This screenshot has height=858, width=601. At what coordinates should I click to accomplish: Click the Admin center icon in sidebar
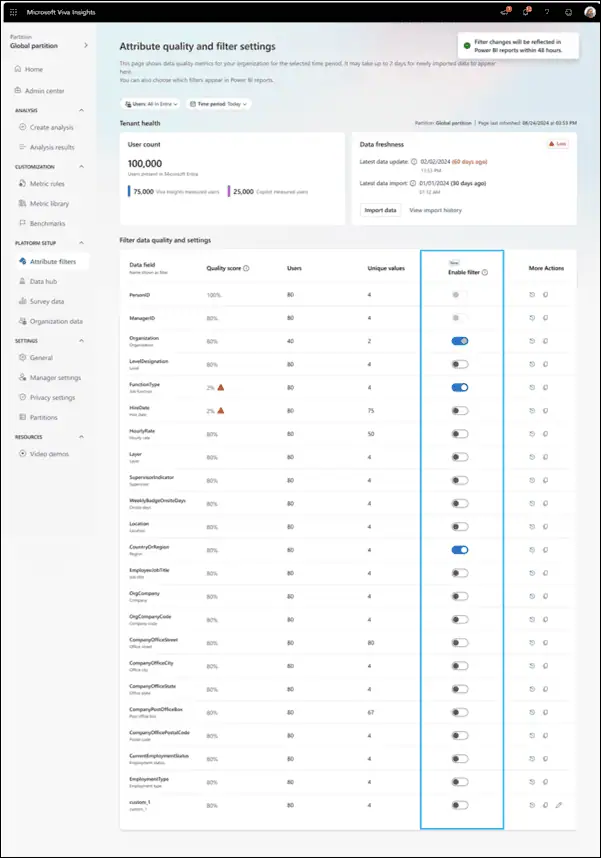(18, 90)
